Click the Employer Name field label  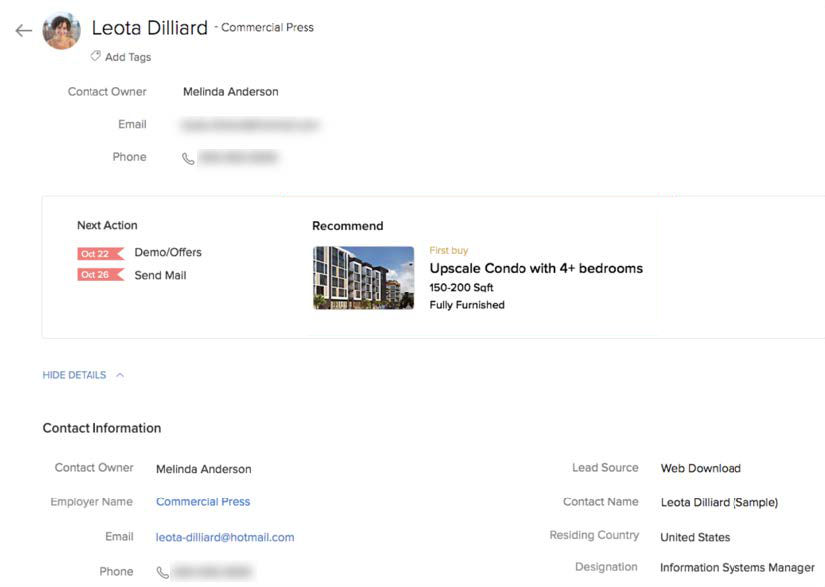(x=92, y=502)
